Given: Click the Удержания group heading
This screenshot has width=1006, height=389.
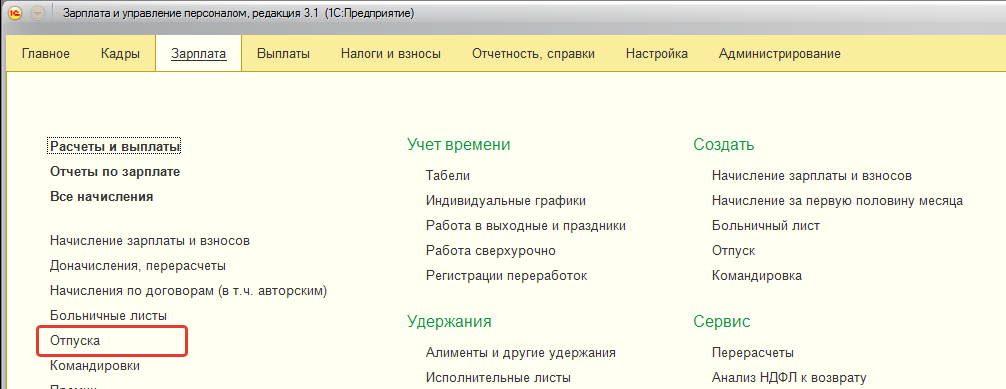Looking at the screenshot, I should point(449,322).
